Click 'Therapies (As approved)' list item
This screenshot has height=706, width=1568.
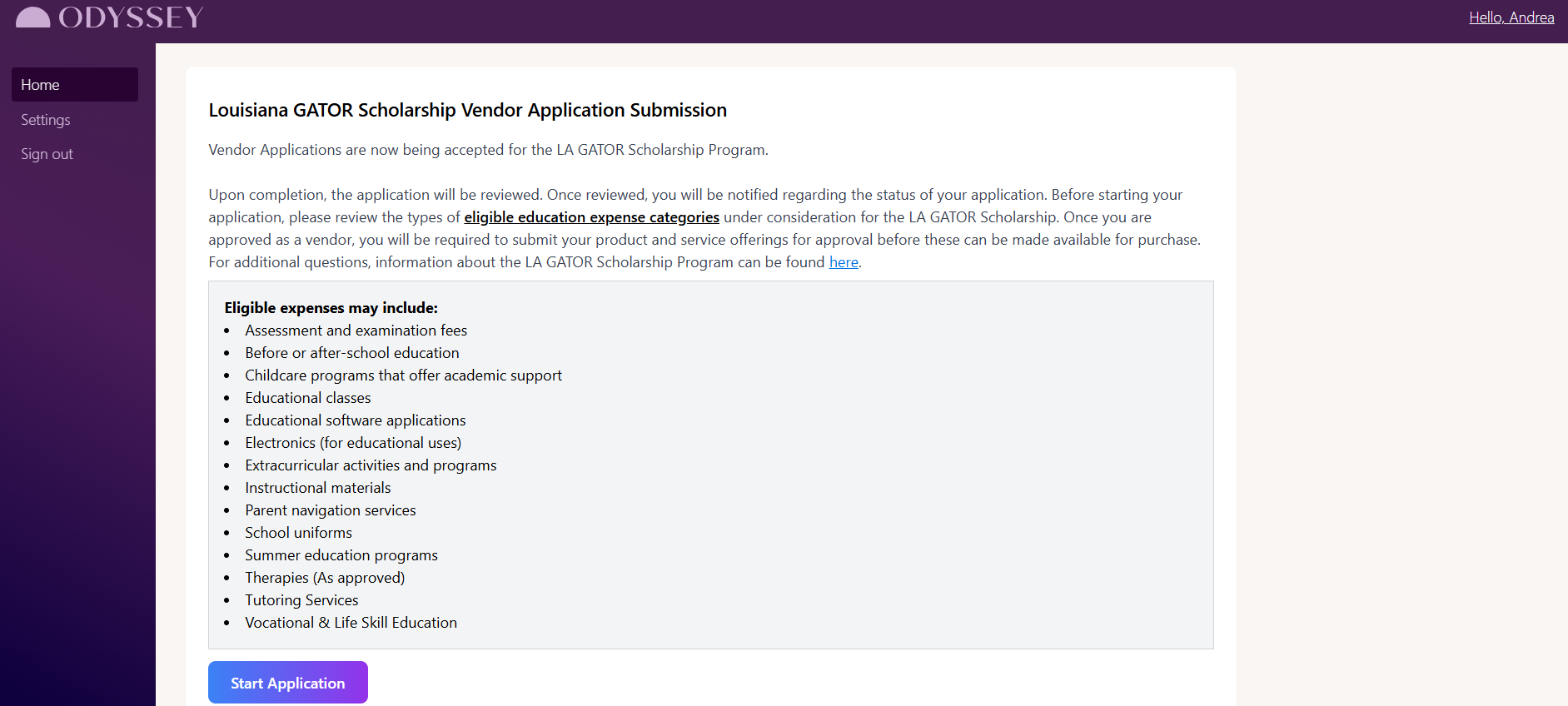tap(325, 578)
